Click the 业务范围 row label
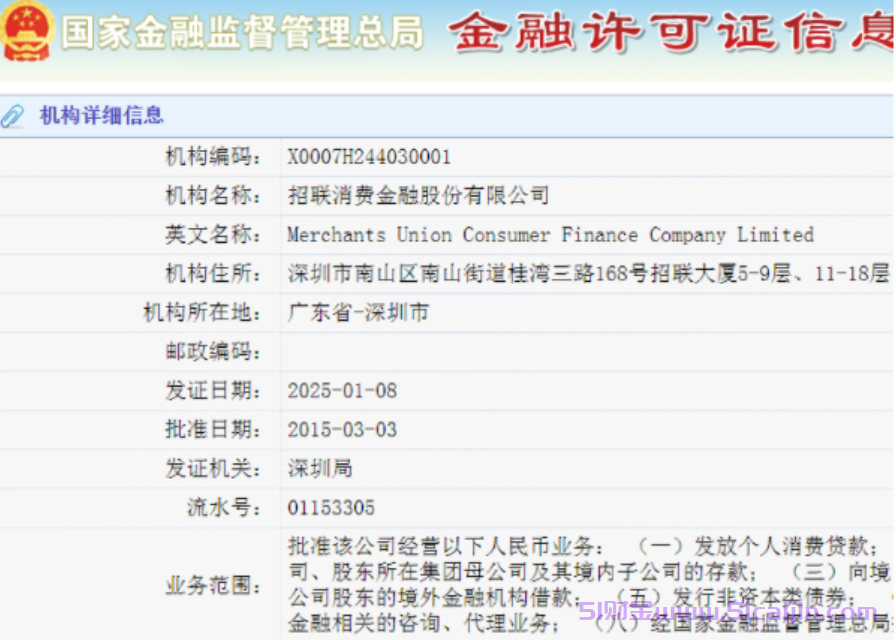Viewport: 896px width, 640px height. [213, 586]
